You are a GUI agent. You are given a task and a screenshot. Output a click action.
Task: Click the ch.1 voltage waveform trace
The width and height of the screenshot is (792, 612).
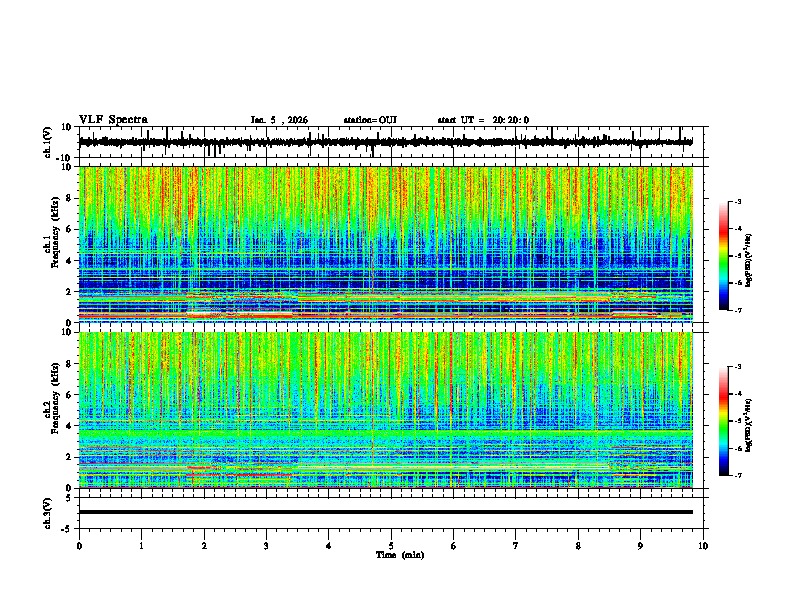(385, 142)
